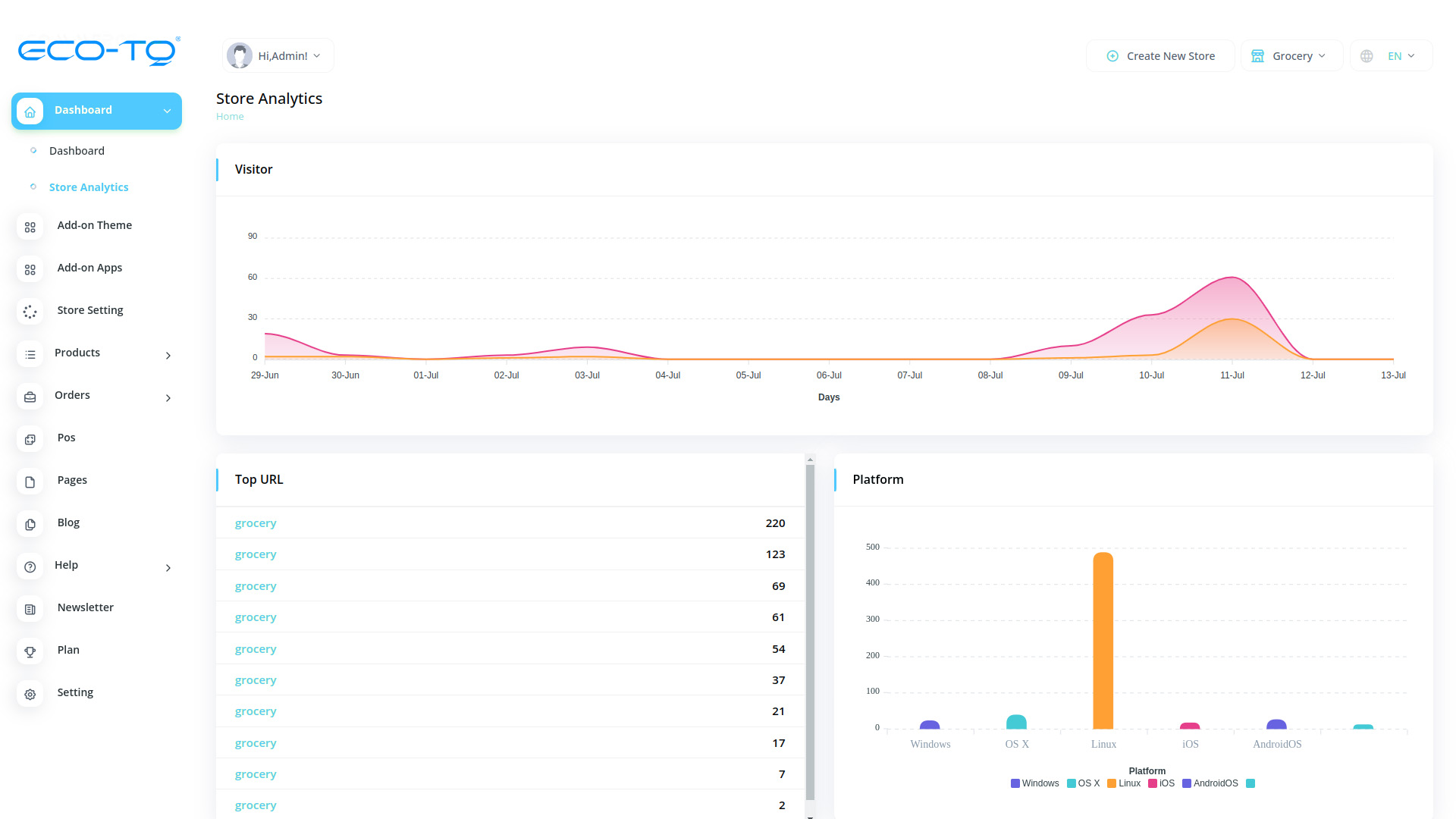Click the Add-on Theme grid icon
1456x819 pixels.
pos(30,227)
